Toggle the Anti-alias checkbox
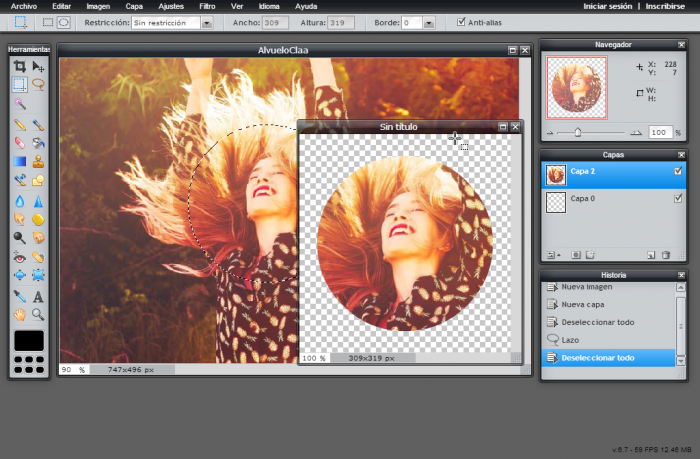This screenshot has height=459, width=700. tap(460, 22)
